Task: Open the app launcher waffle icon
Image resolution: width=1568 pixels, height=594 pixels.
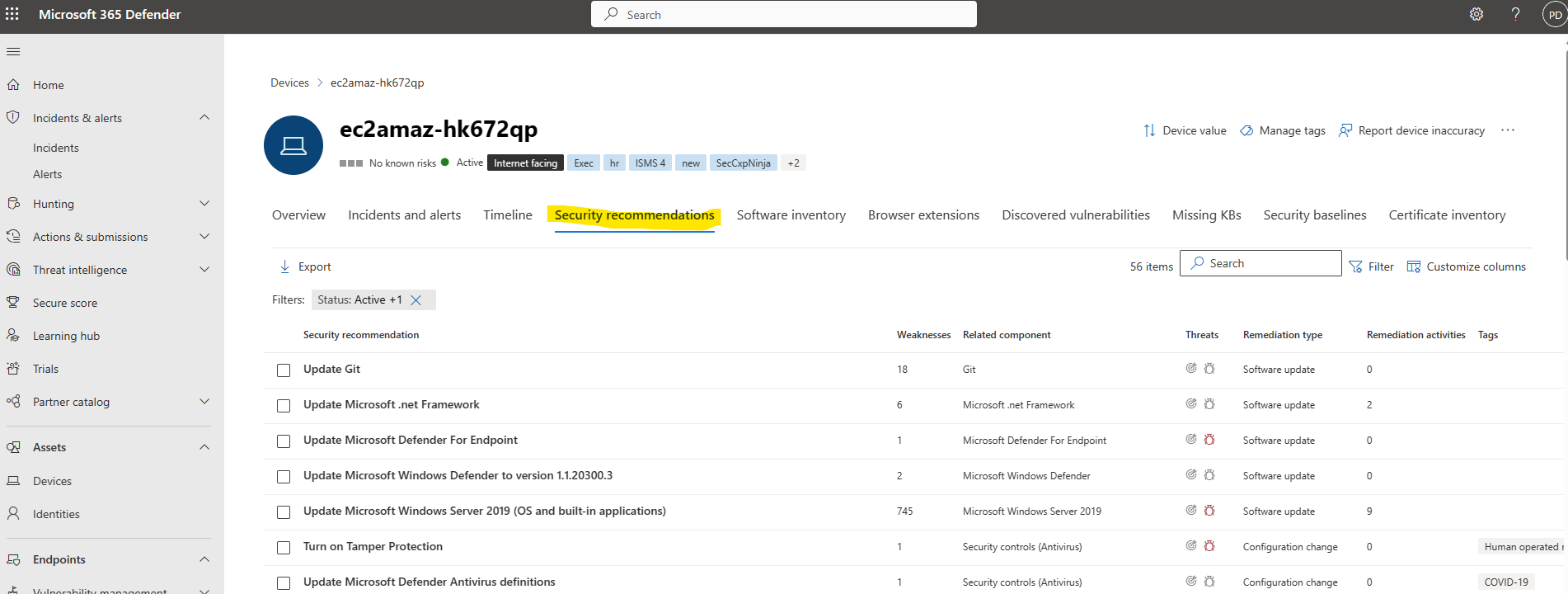Action: [12, 14]
